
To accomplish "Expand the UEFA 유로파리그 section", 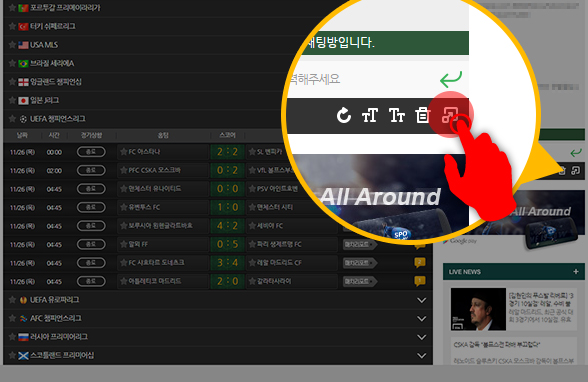I will (422, 300).
